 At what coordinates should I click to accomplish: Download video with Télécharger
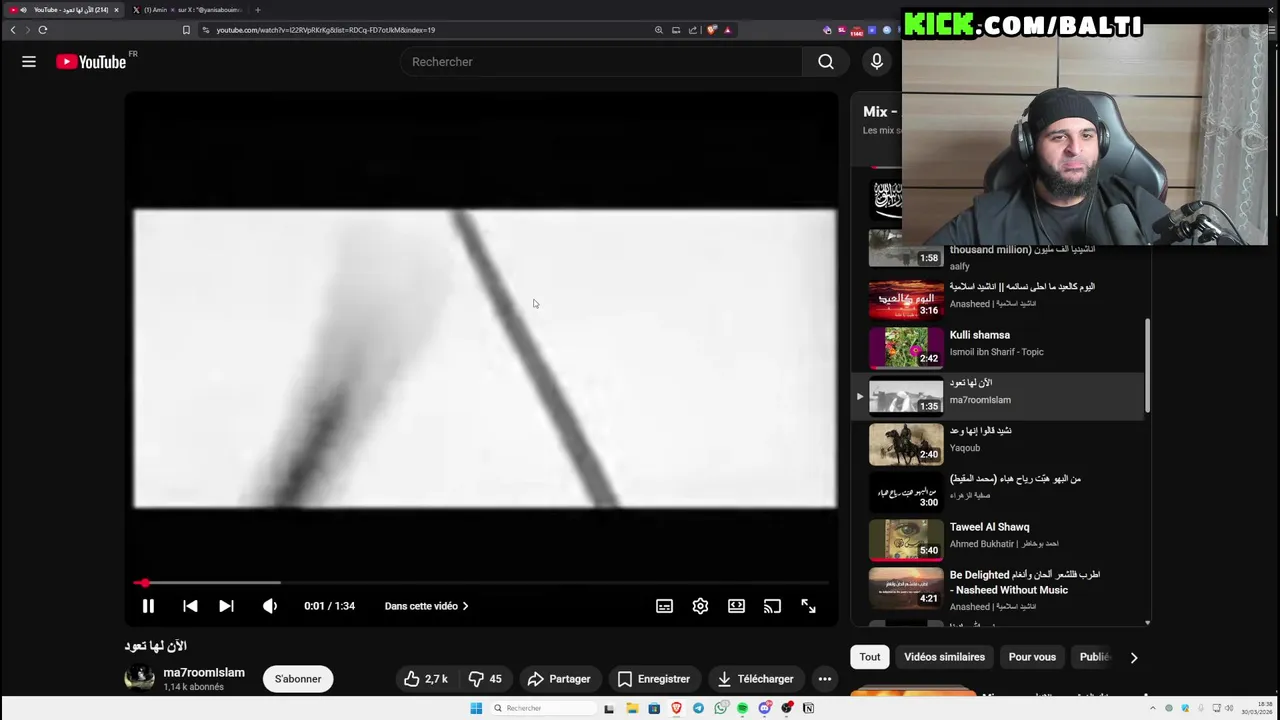(x=756, y=679)
